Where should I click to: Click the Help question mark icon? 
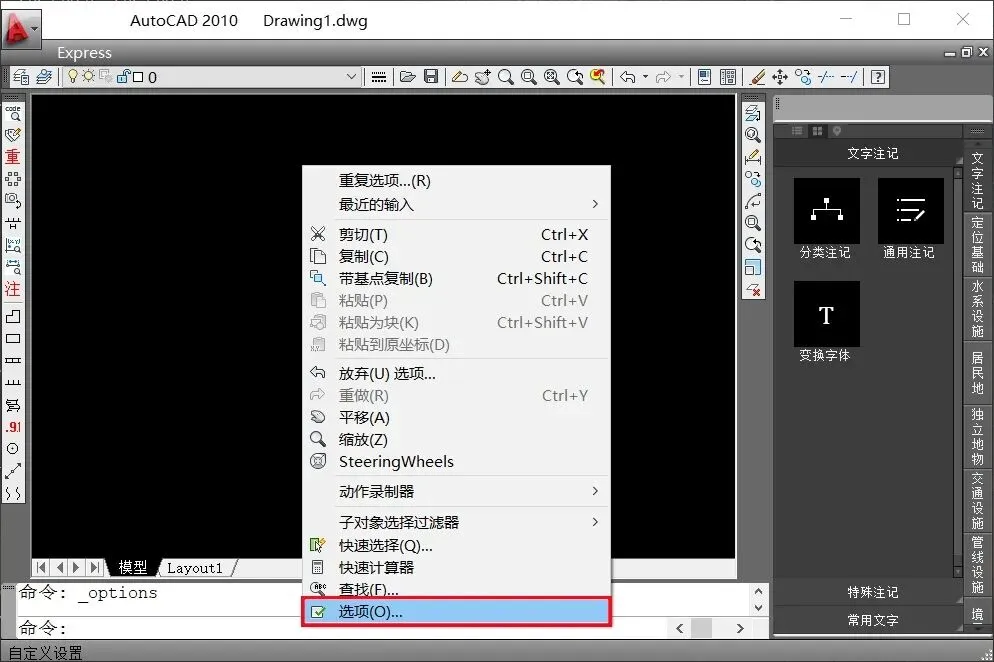click(878, 77)
